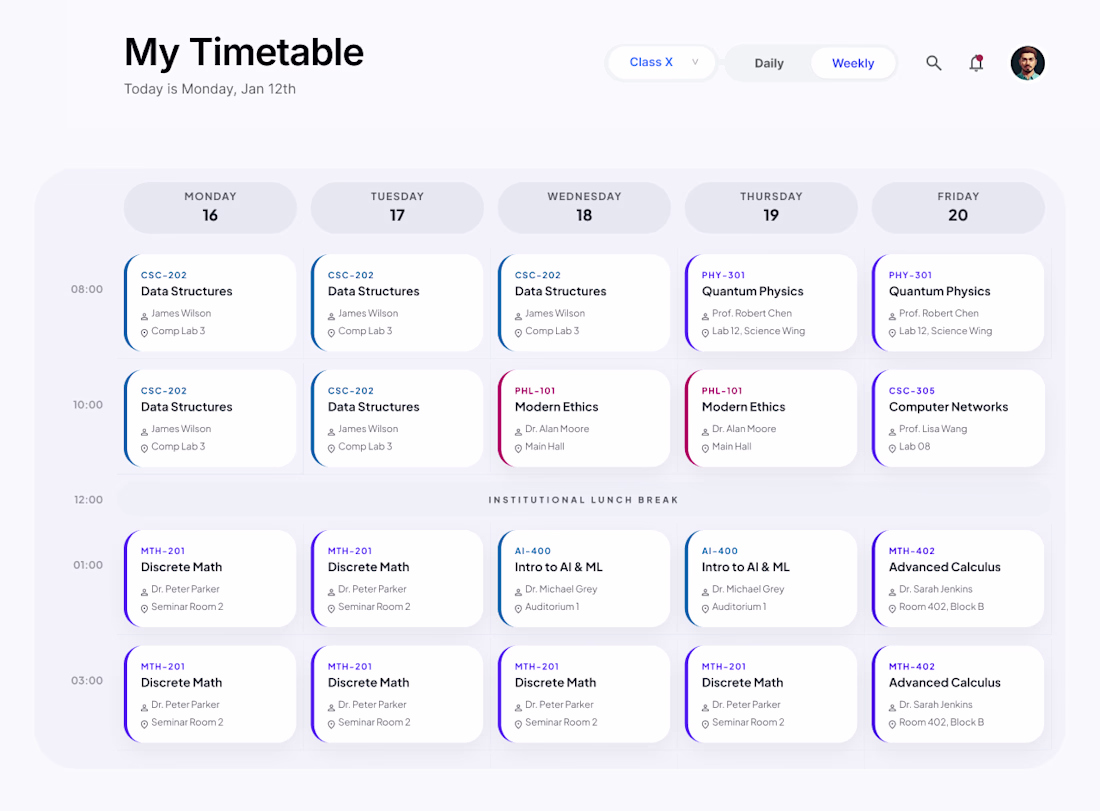This screenshot has height=811, width=1100.
Task: Open Friday 03:00 Advanced Calculus card
Action: tap(958, 695)
